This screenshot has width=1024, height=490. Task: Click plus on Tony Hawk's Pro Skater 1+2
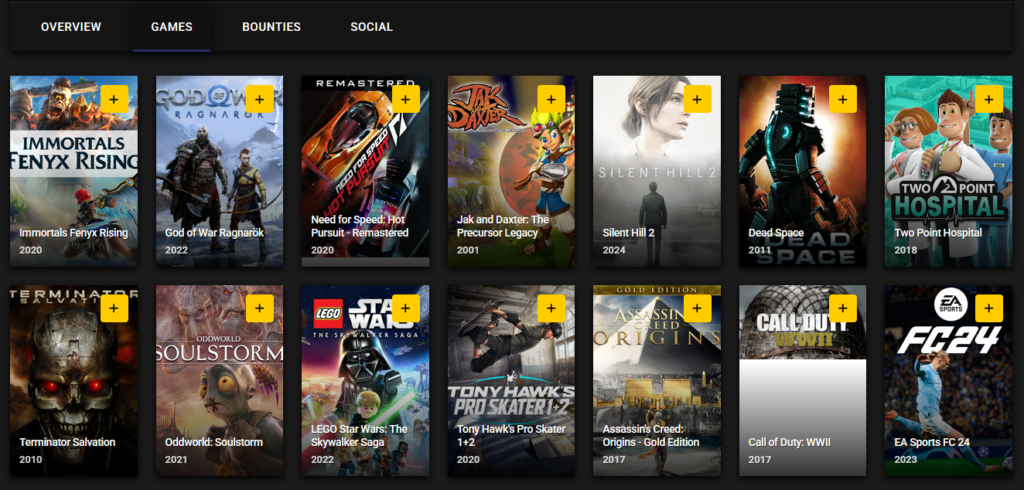click(551, 308)
